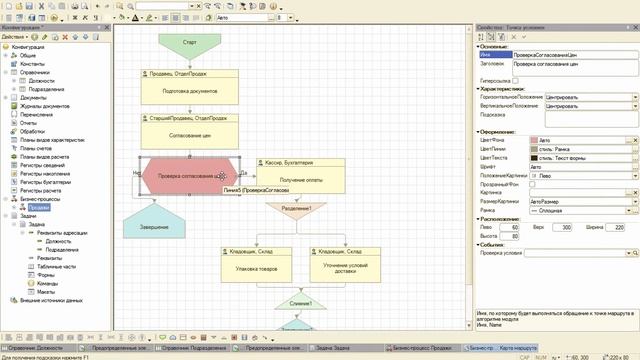Select the Константы tree item

[32, 64]
